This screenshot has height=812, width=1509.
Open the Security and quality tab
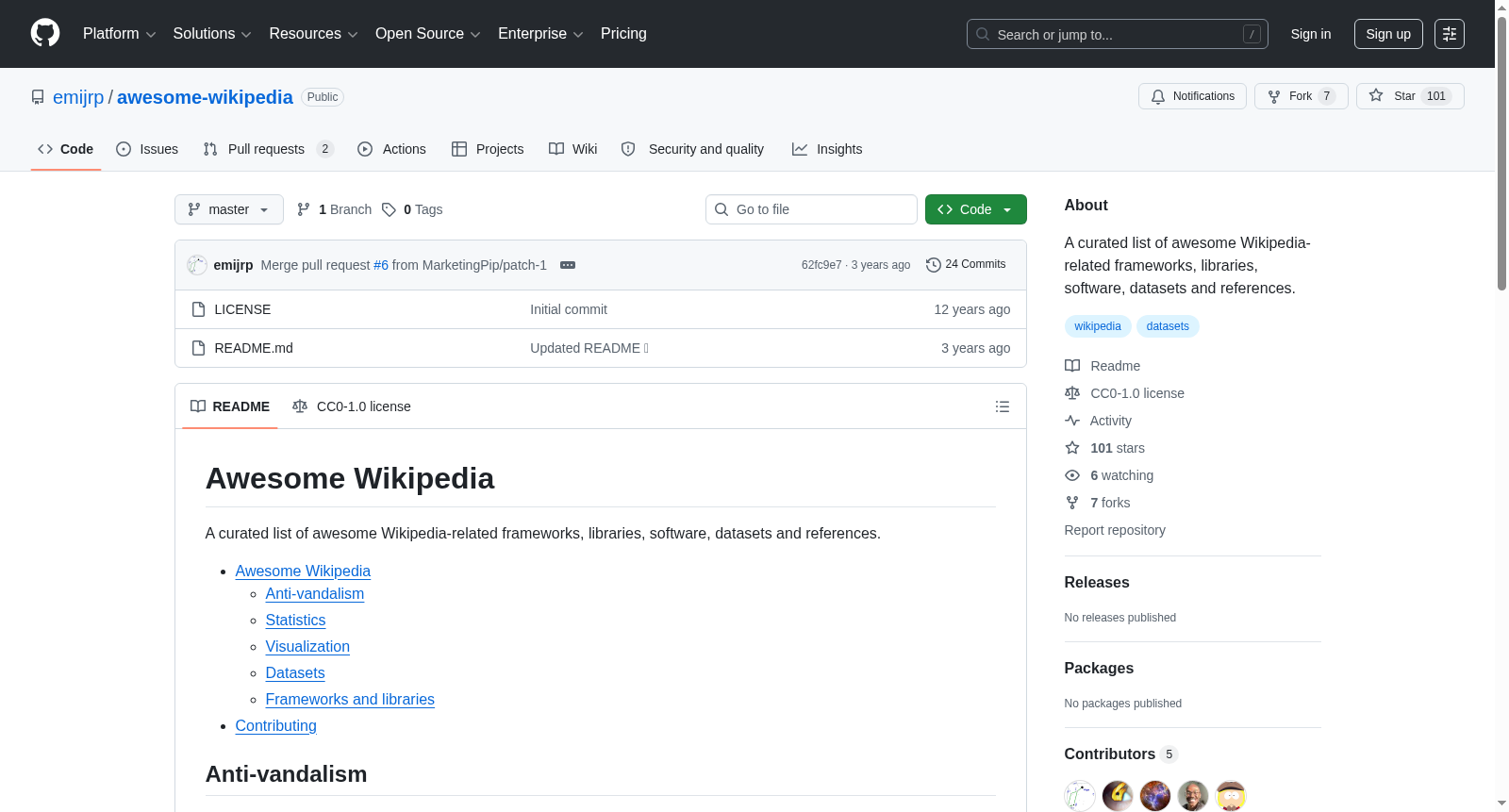692,149
